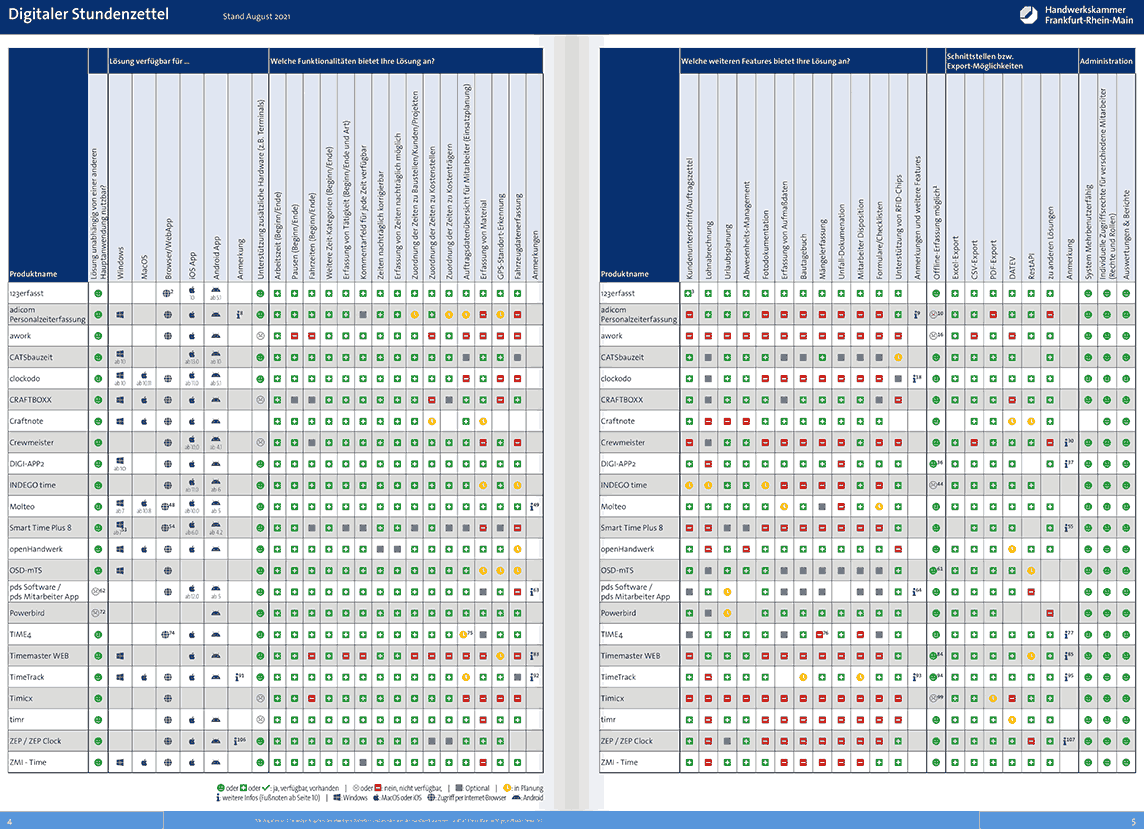The height and width of the screenshot is (829, 1144).
Task: Open footnote 83 info icon in Timemaster WEB row
Action: click(x=535, y=656)
